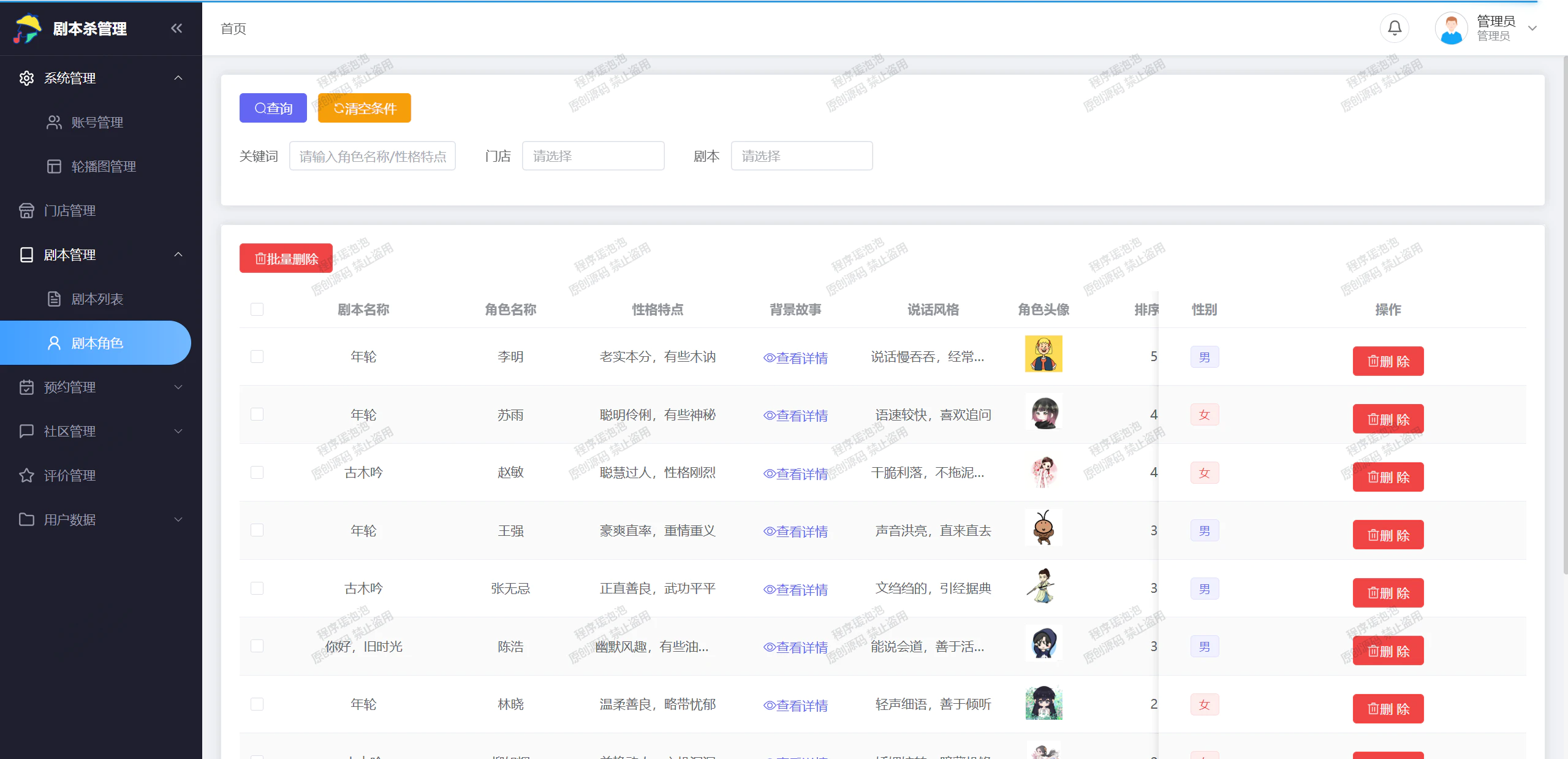Click the 评价管理 star icon
The height and width of the screenshot is (759, 1568).
tap(26, 475)
